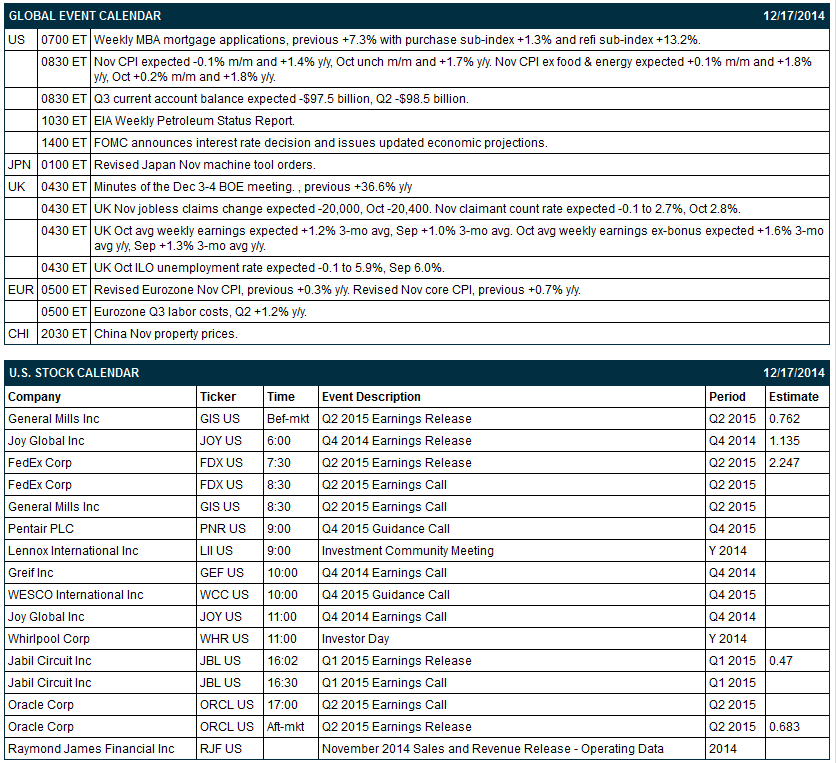Click Eurozone Q3 labor costs entry
Image resolution: width=836 pixels, height=763 pixels.
click(x=200, y=312)
